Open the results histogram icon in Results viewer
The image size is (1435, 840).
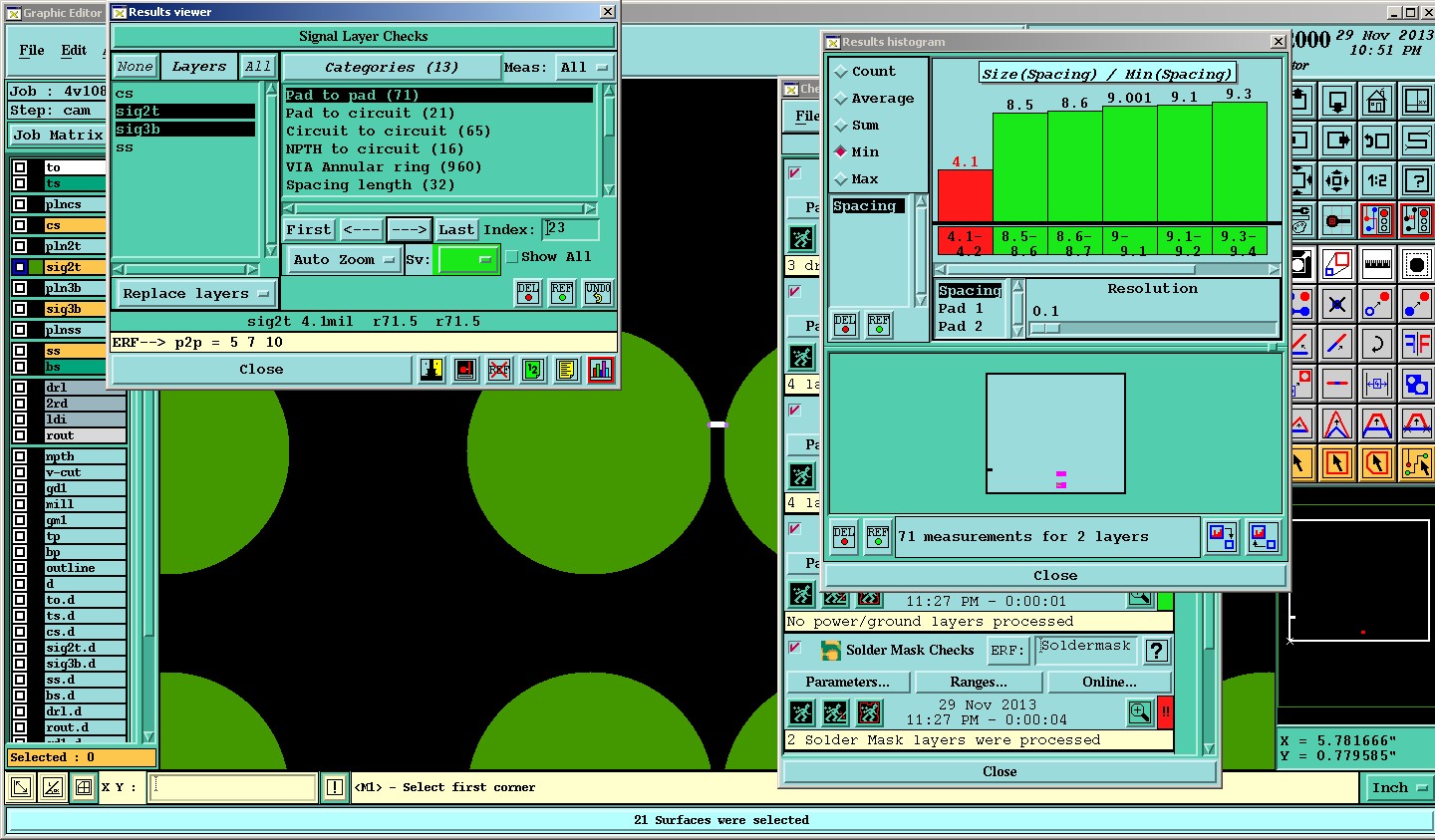601,370
